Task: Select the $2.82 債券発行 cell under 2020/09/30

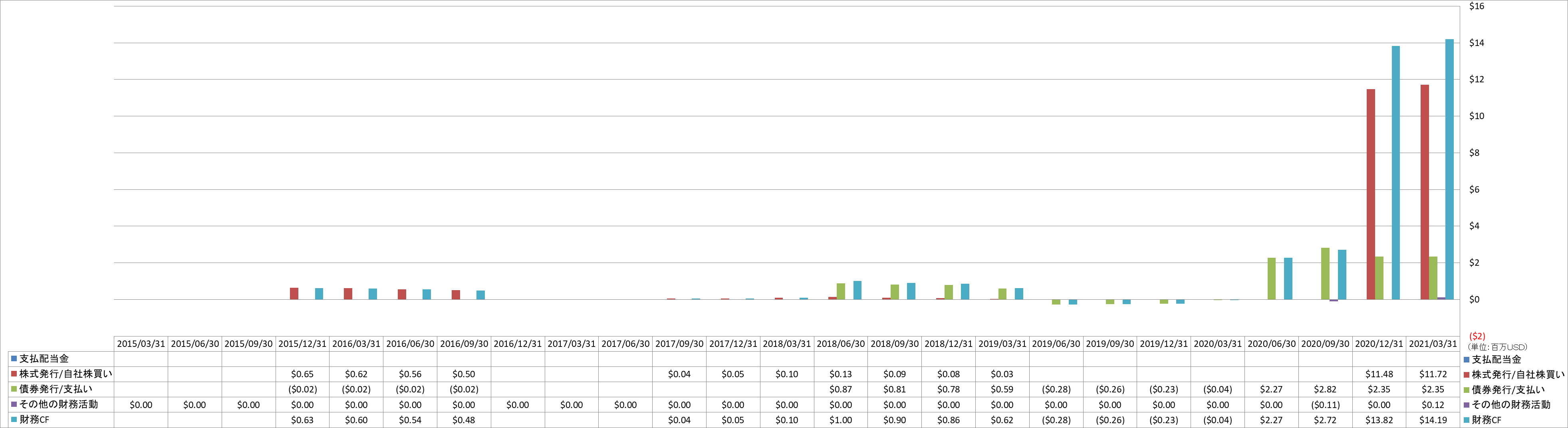Action: tap(1325, 390)
